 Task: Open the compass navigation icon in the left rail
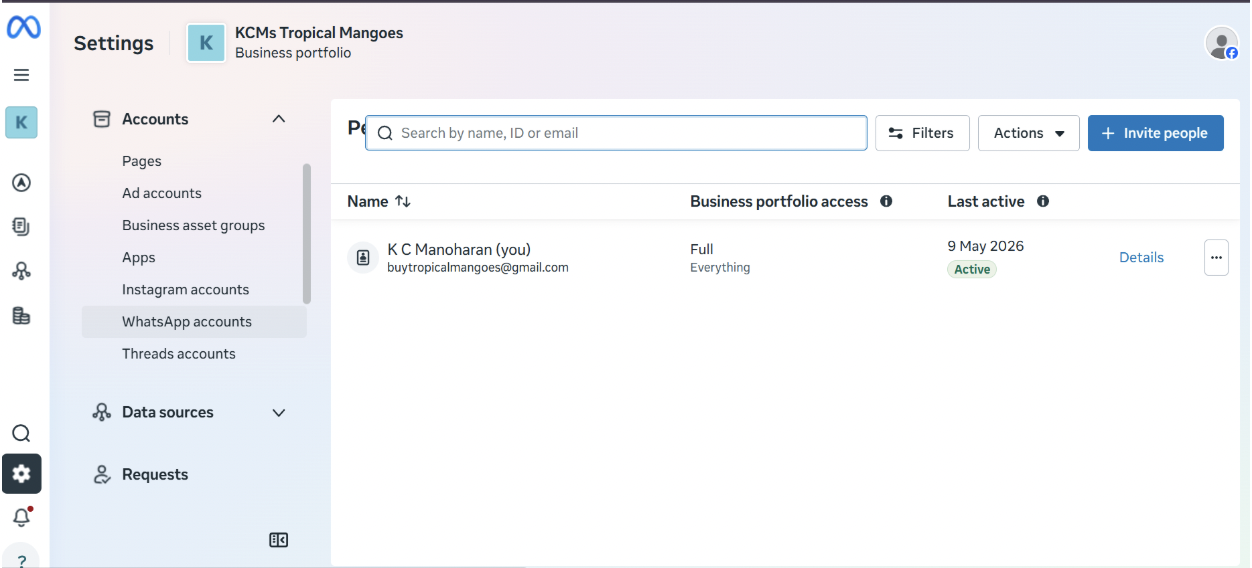pos(21,182)
